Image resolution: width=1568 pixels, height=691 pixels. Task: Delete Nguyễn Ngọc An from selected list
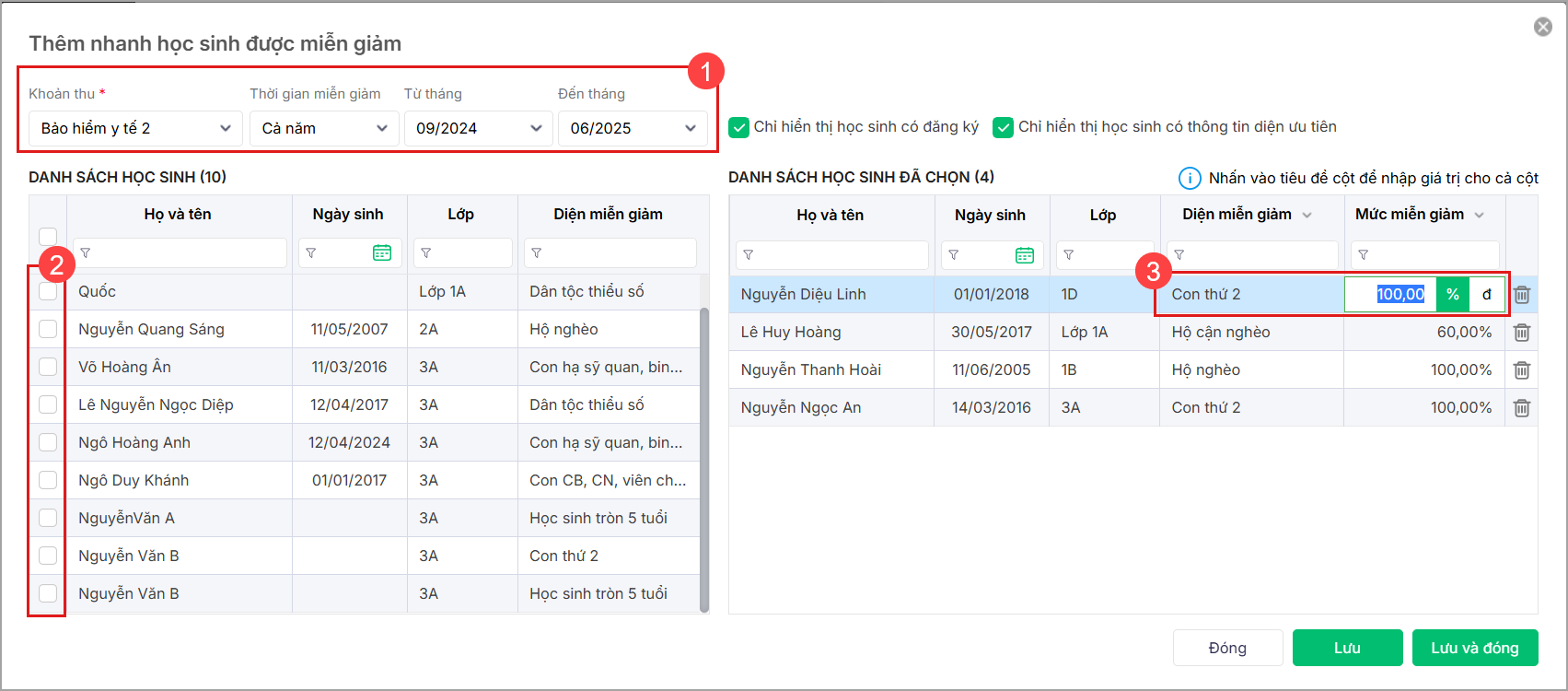pos(1522,408)
